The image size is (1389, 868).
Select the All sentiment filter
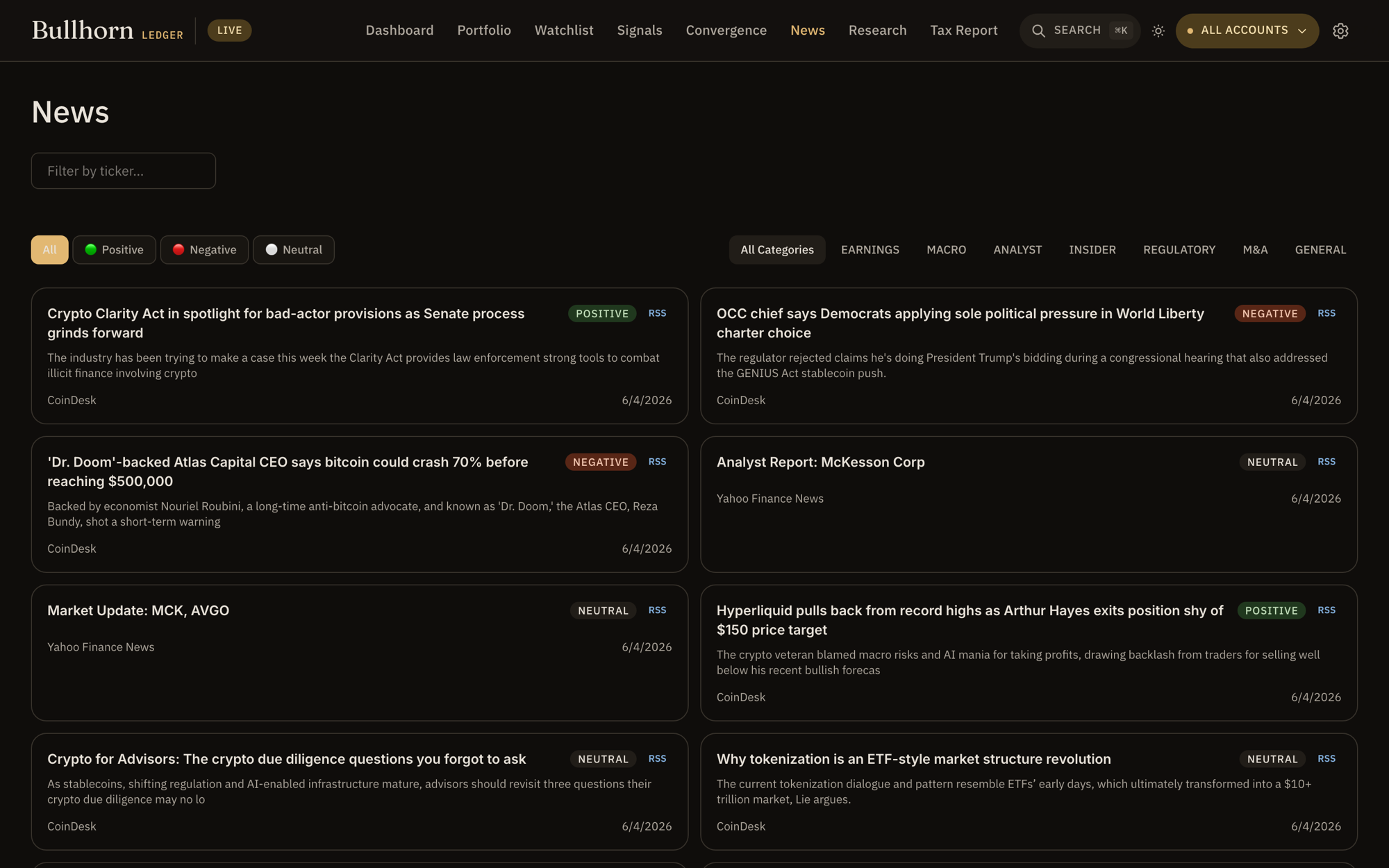pos(49,250)
